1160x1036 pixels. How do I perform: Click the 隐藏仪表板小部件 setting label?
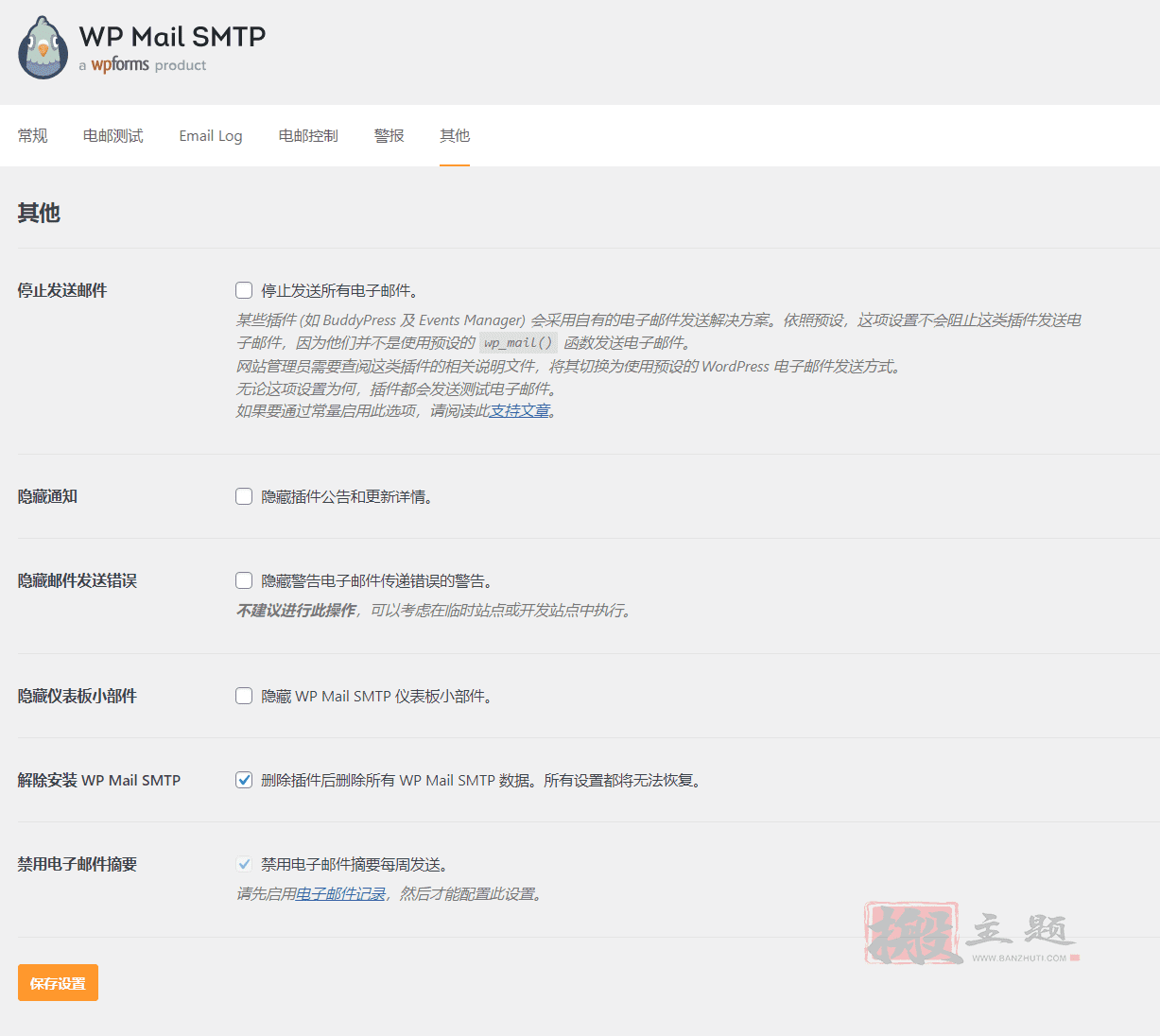(78, 696)
